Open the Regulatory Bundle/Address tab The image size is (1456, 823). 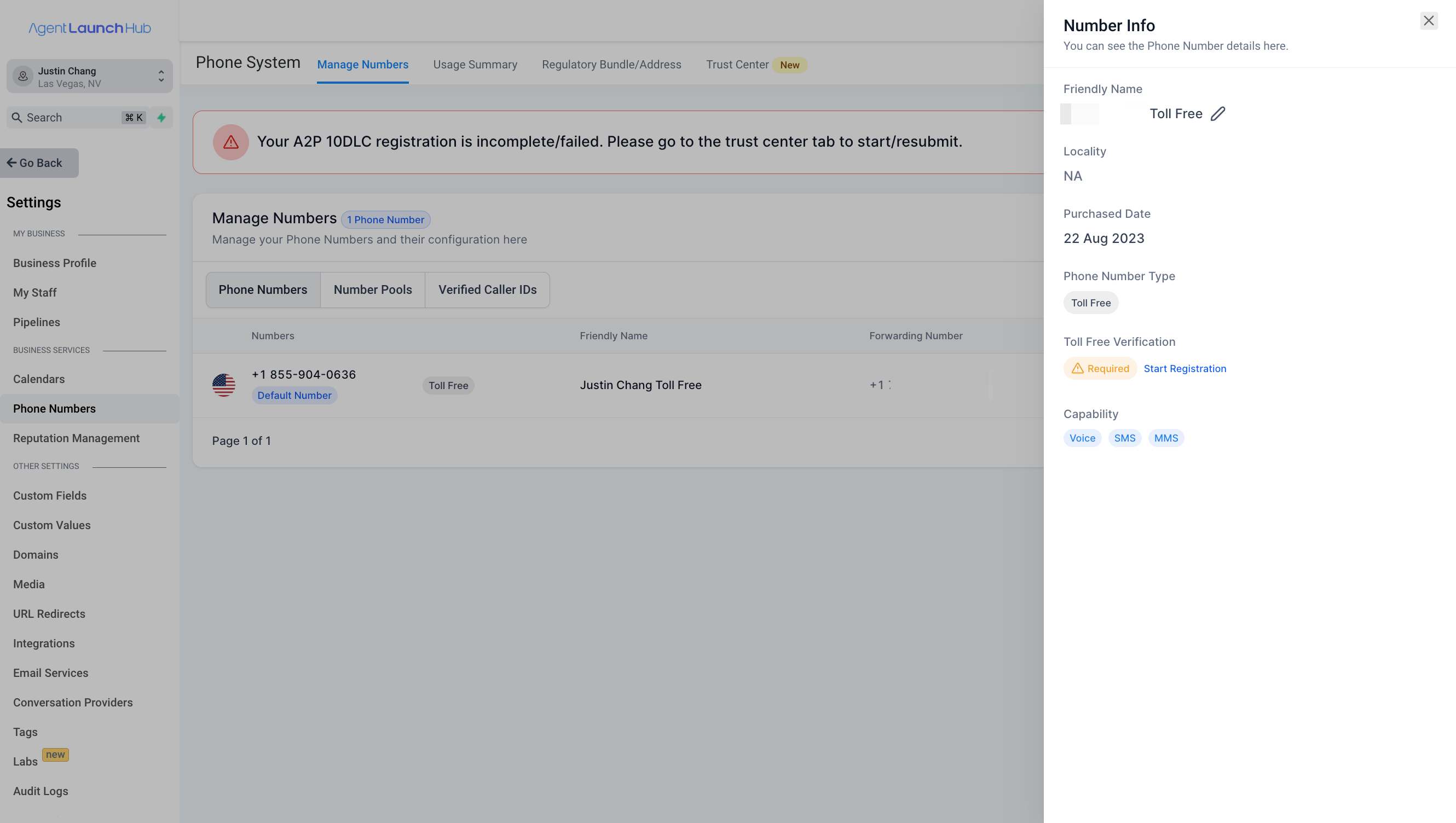611,65
